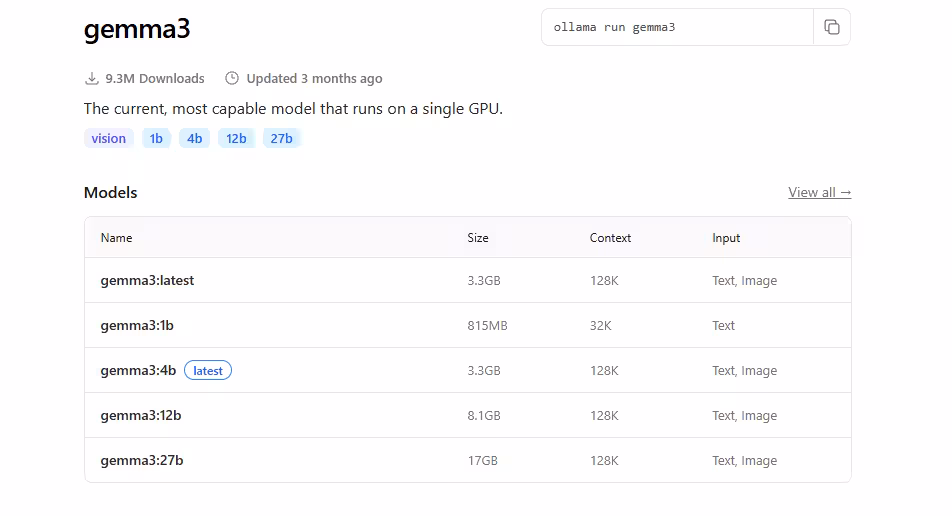Viewport: 952px width, 516px height.
Task: Click the ollama run gemma3 command field
Action: (x=677, y=27)
